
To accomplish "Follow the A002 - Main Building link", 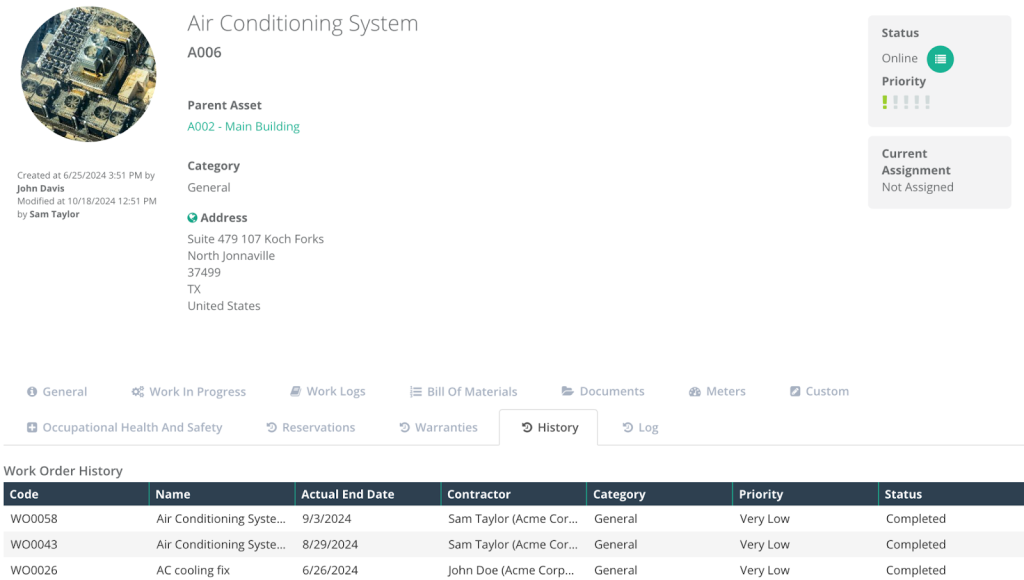I will click(243, 127).
